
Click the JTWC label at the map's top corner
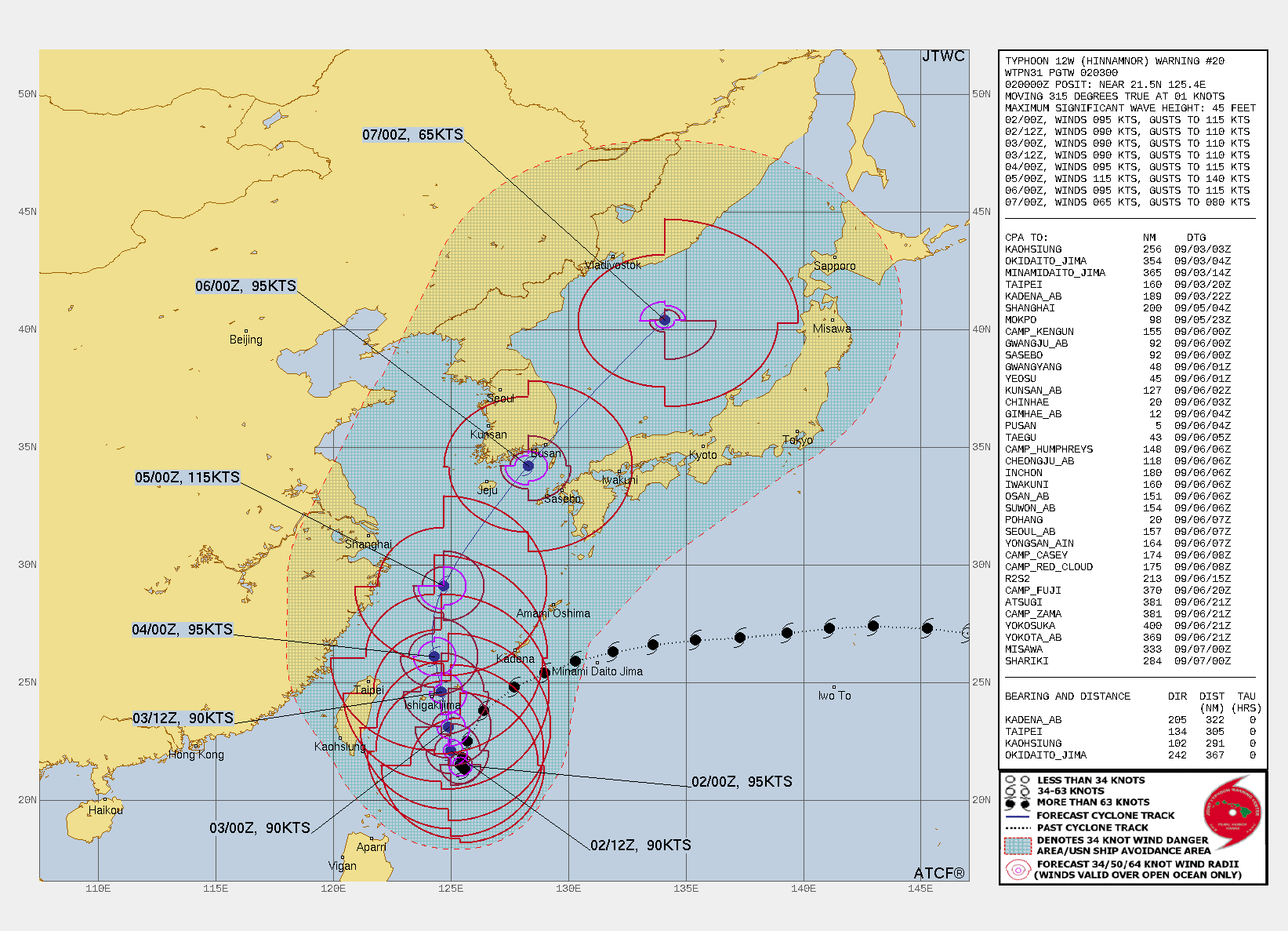point(943,56)
